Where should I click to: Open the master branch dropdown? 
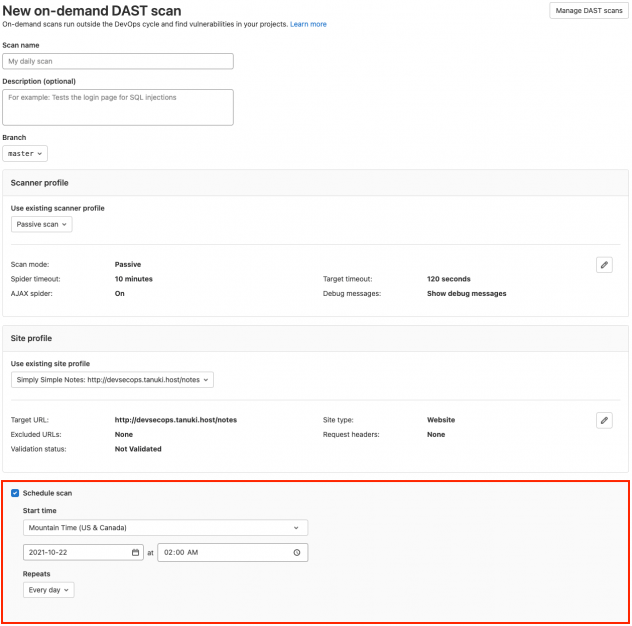(x=25, y=154)
